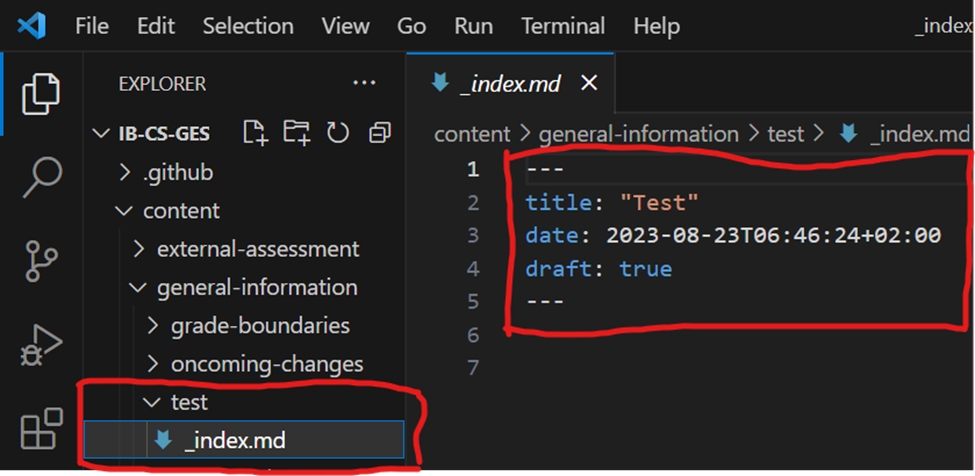The height and width of the screenshot is (476, 975).
Task: Open the File menu
Action: (x=92, y=26)
